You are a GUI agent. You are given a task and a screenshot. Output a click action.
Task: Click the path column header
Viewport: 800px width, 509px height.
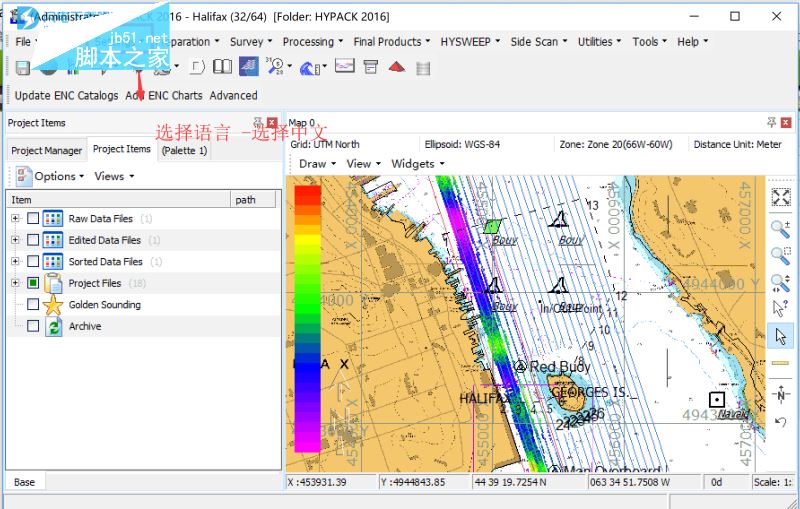[x=253, y=200]
